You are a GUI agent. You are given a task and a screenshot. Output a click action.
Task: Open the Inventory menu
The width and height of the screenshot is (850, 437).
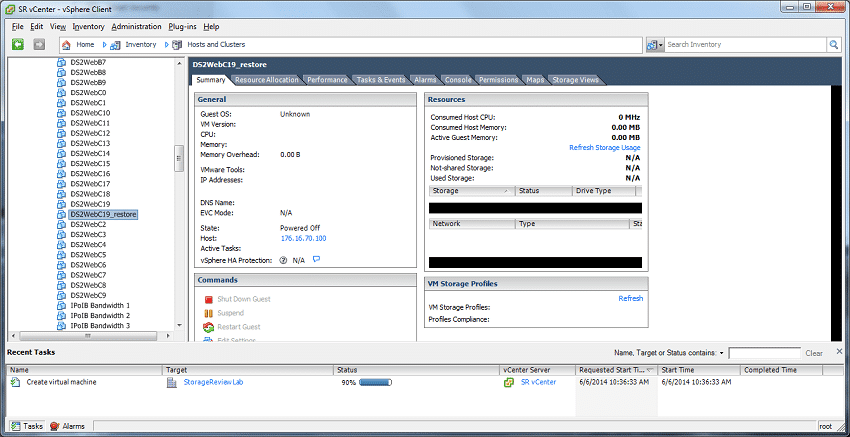[x=88, y=27]
